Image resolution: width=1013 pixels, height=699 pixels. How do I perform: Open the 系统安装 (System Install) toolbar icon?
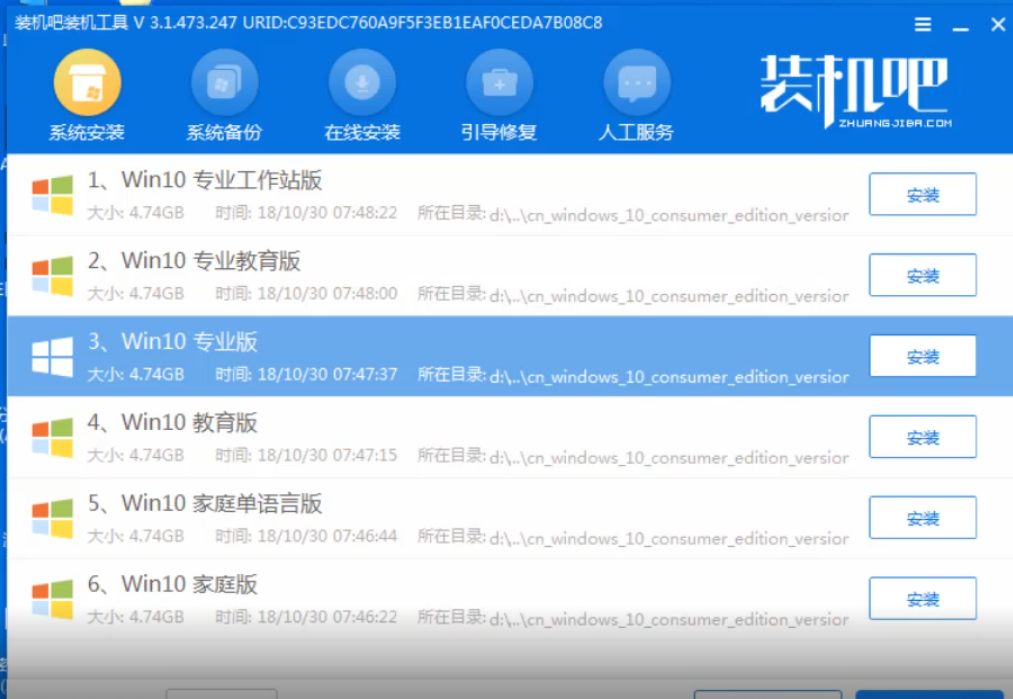tap(87, 95)
